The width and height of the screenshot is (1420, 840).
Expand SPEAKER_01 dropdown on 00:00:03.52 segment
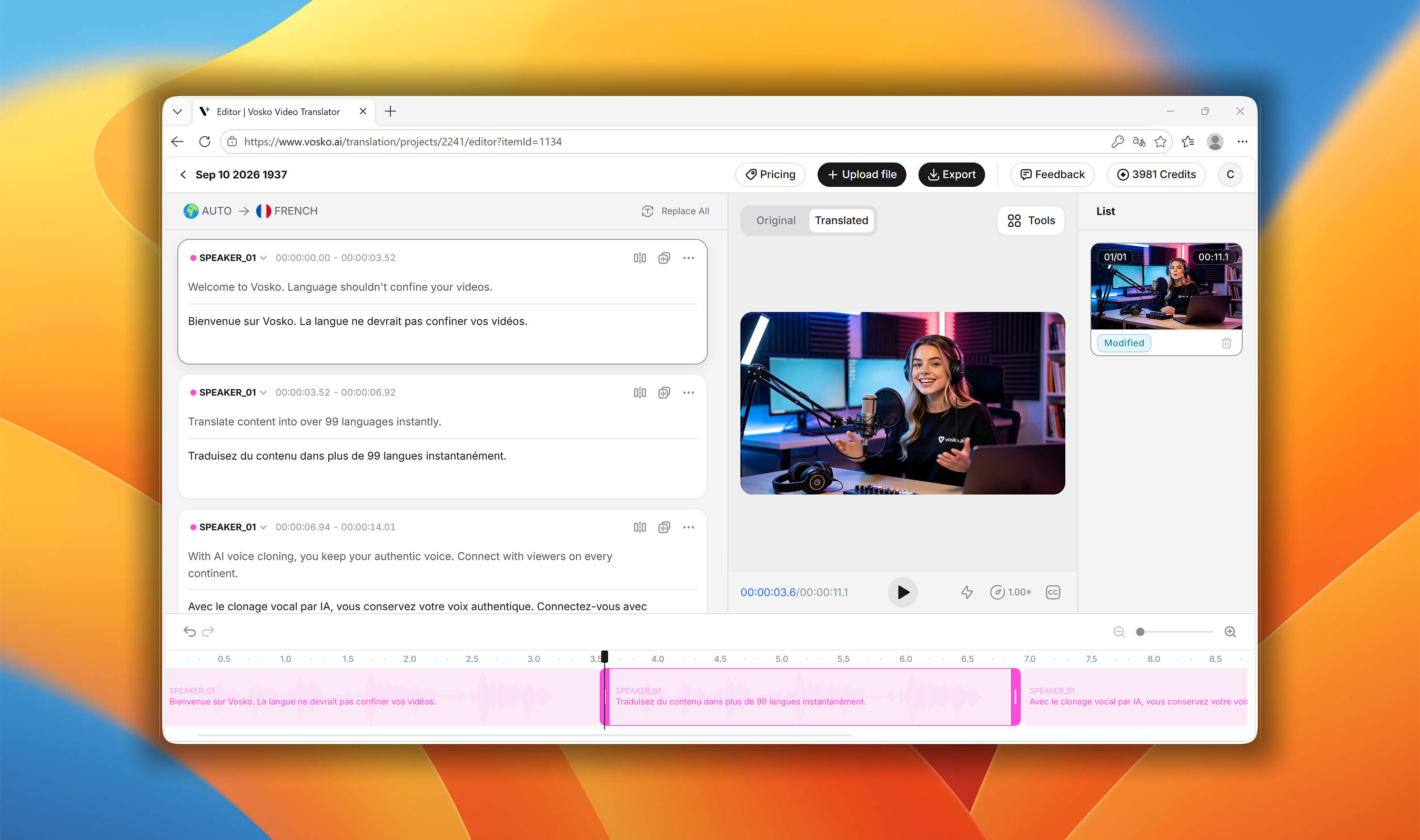click(x=263, y=393)
